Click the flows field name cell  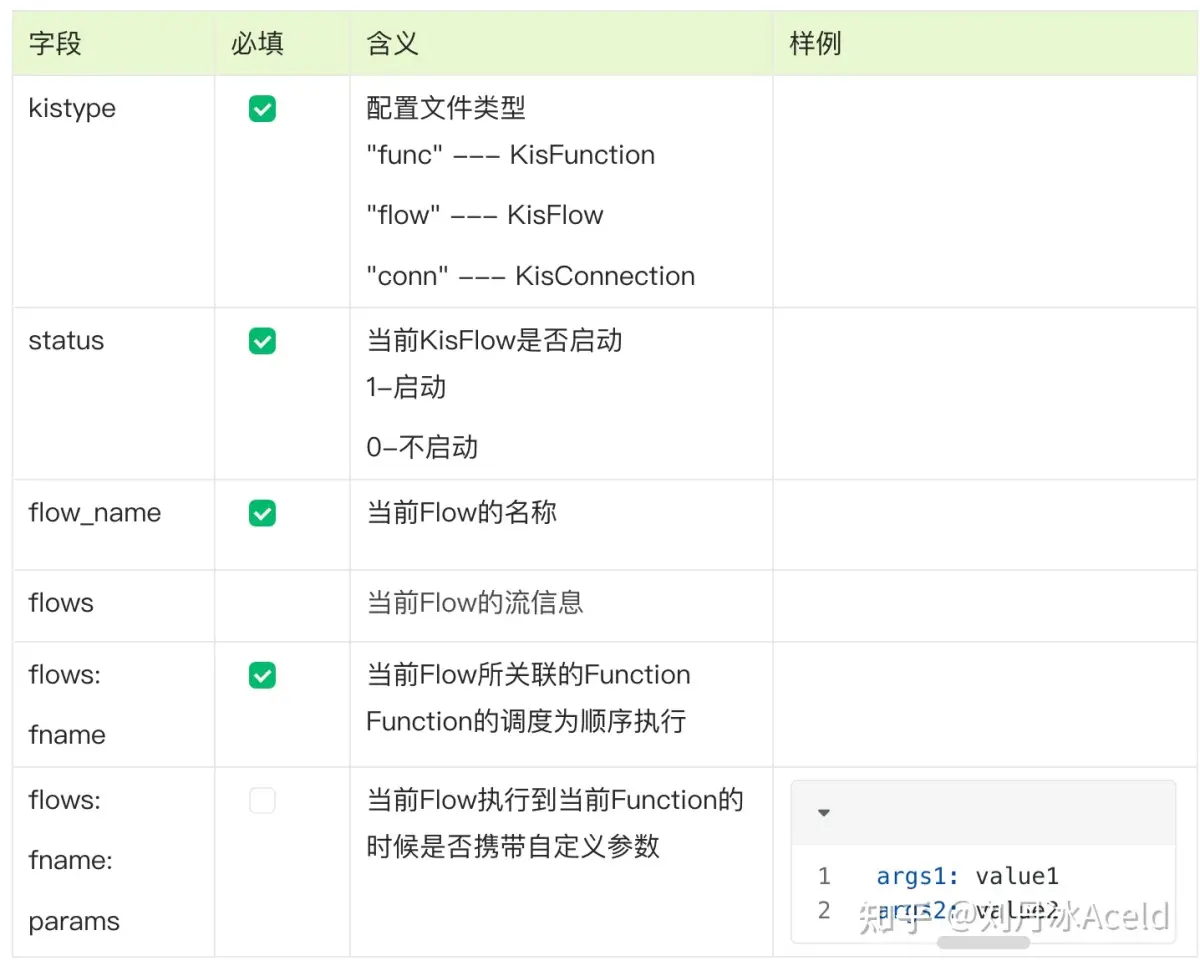(x=61, y=603)
